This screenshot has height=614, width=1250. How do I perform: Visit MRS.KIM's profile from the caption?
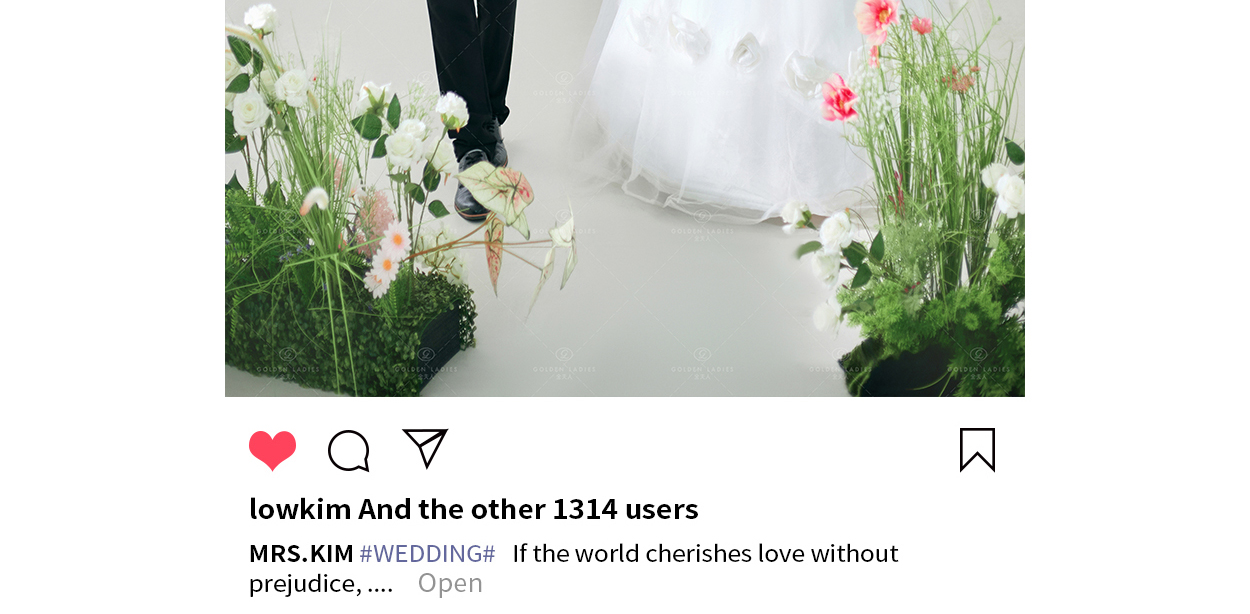click(301, 553)
